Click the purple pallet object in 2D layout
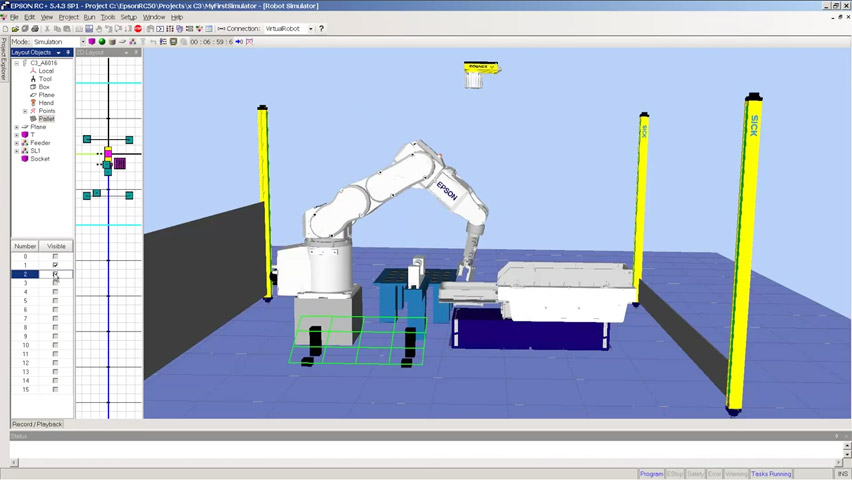 click(x=120, y=163)
